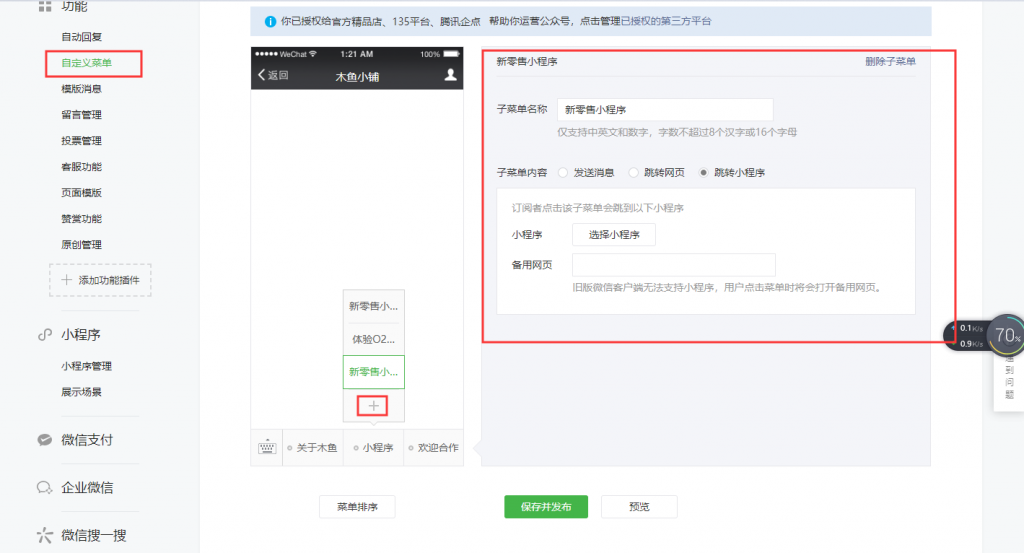
Task: Select the 跳转小程序 radio option
Action: tap(704, 172)
